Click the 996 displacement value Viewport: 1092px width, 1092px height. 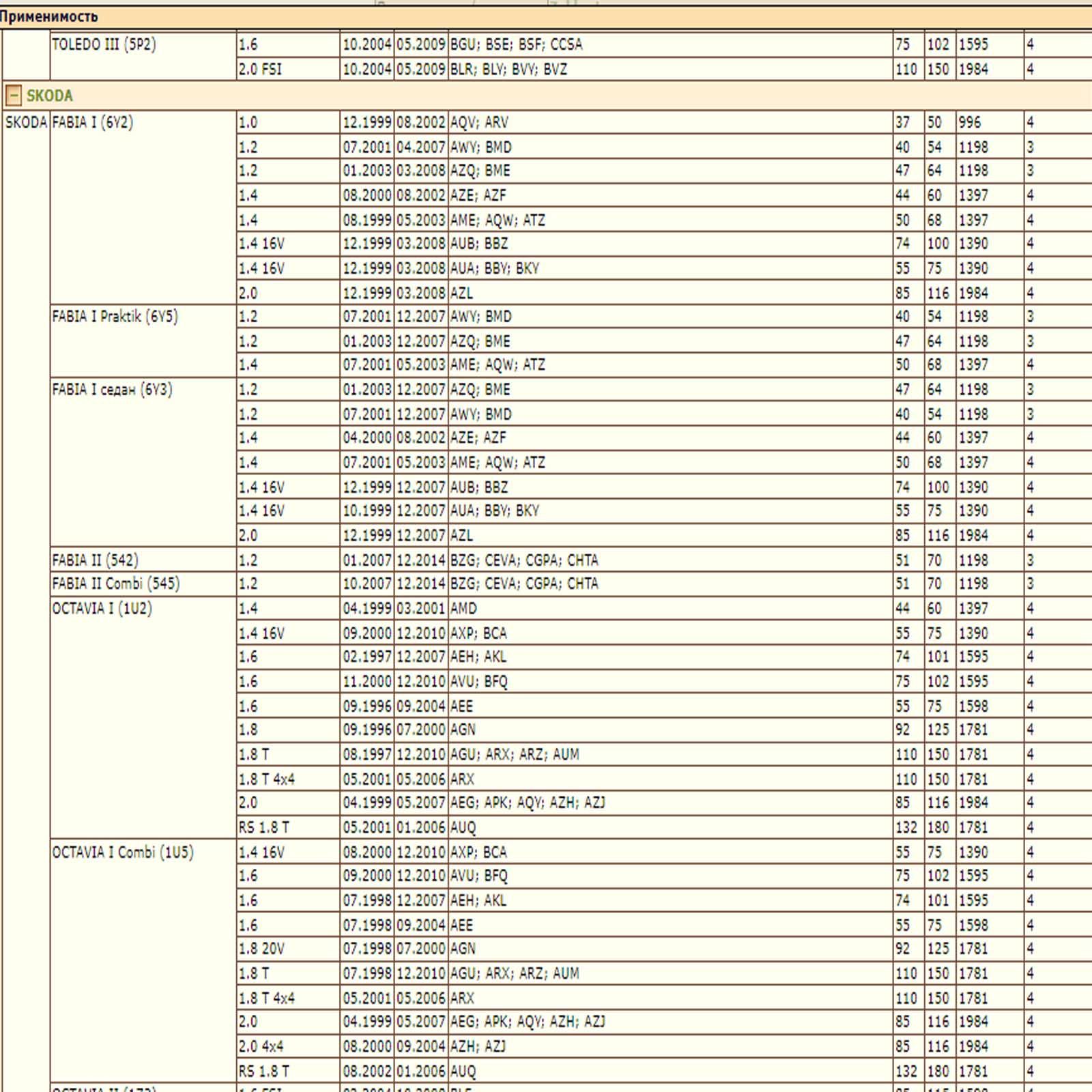969,123
